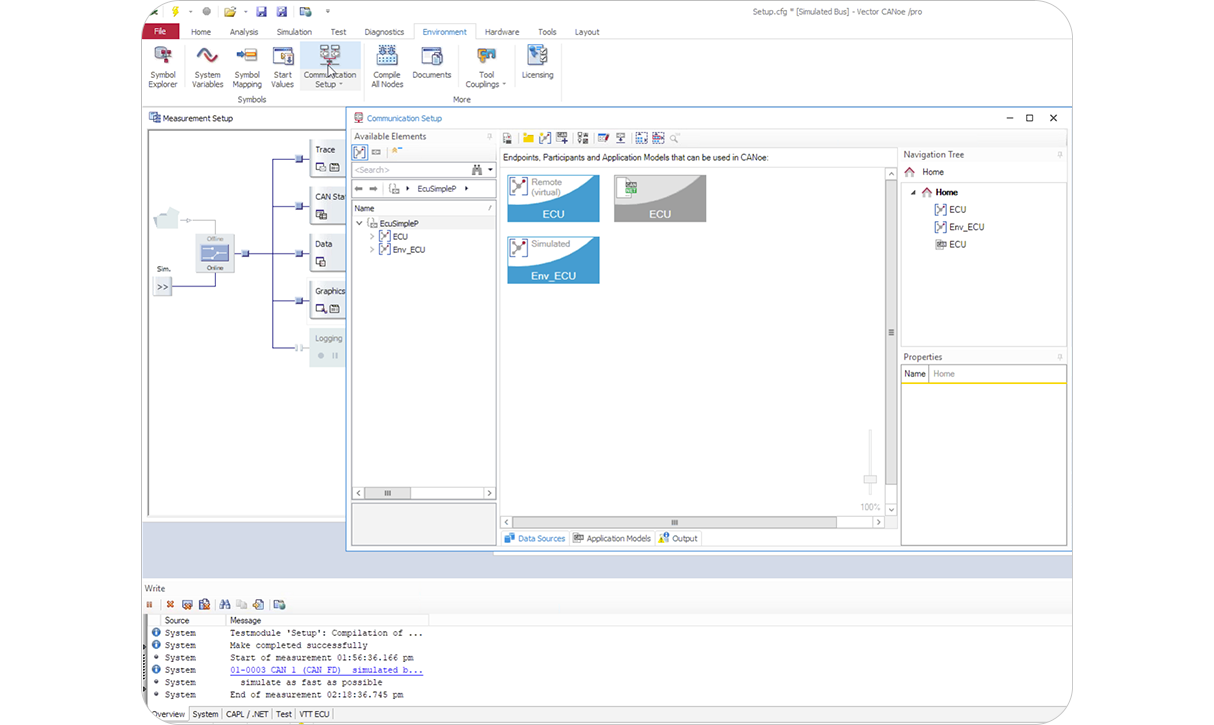Click the red X clear icon in Write window
This screenshot has height=725, width=1214.
(x=170, y=604)
